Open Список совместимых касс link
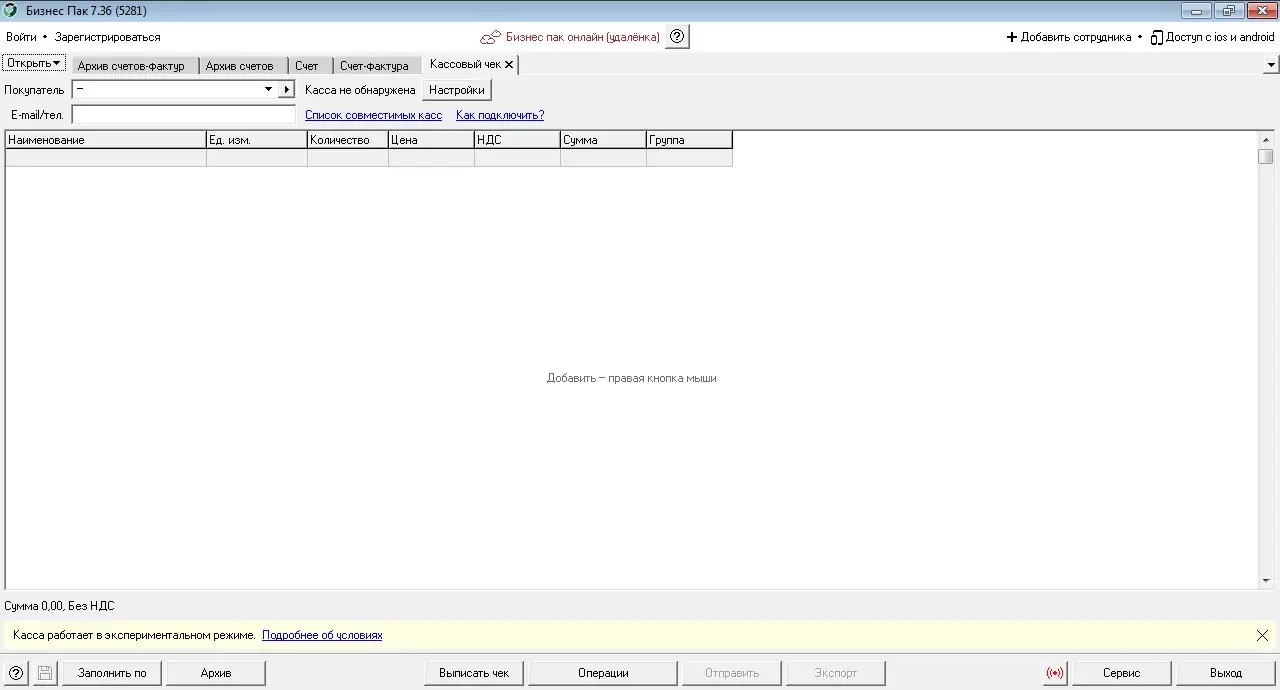Image resolution: width=1280 pixels, height=690 pixels. (373, 115)
